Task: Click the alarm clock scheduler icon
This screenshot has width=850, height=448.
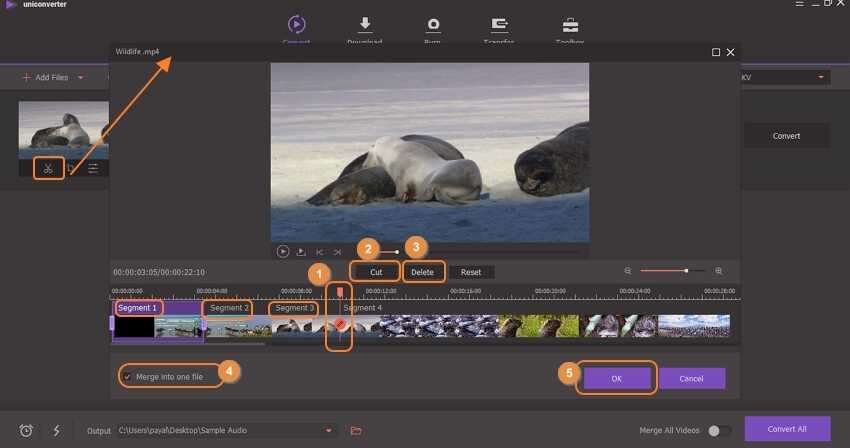Action: coord(27,430)
